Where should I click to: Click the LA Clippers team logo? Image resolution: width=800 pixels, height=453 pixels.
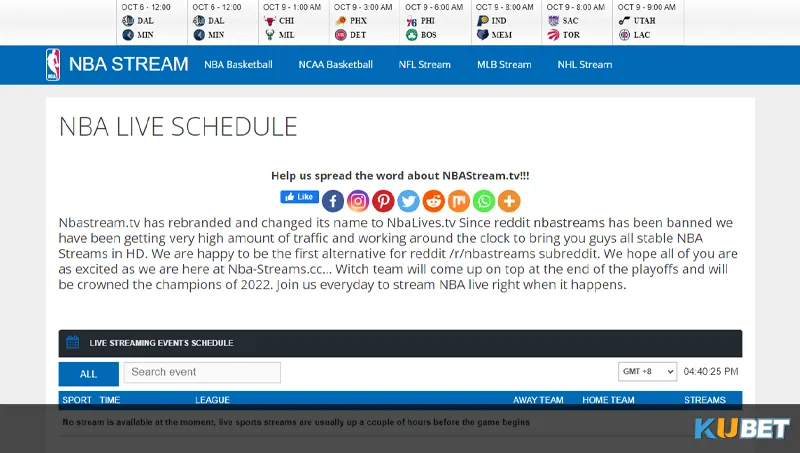pos(624,35)
